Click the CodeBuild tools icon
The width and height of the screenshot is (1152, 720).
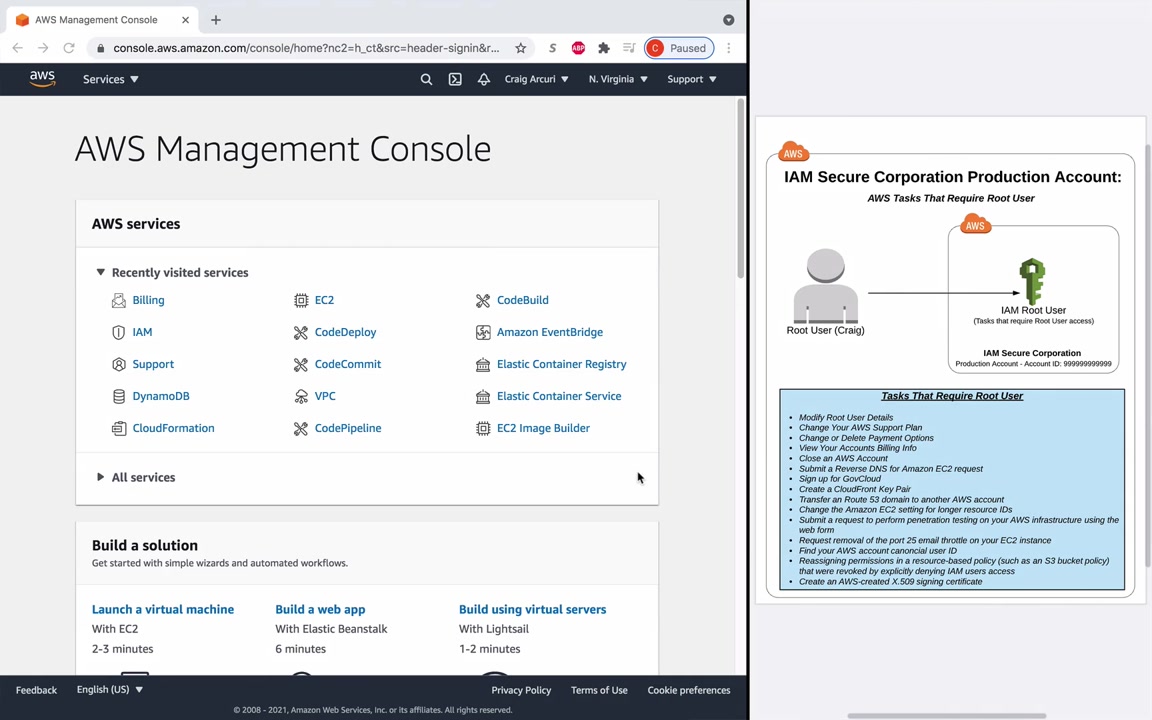[x=483, y=300]
